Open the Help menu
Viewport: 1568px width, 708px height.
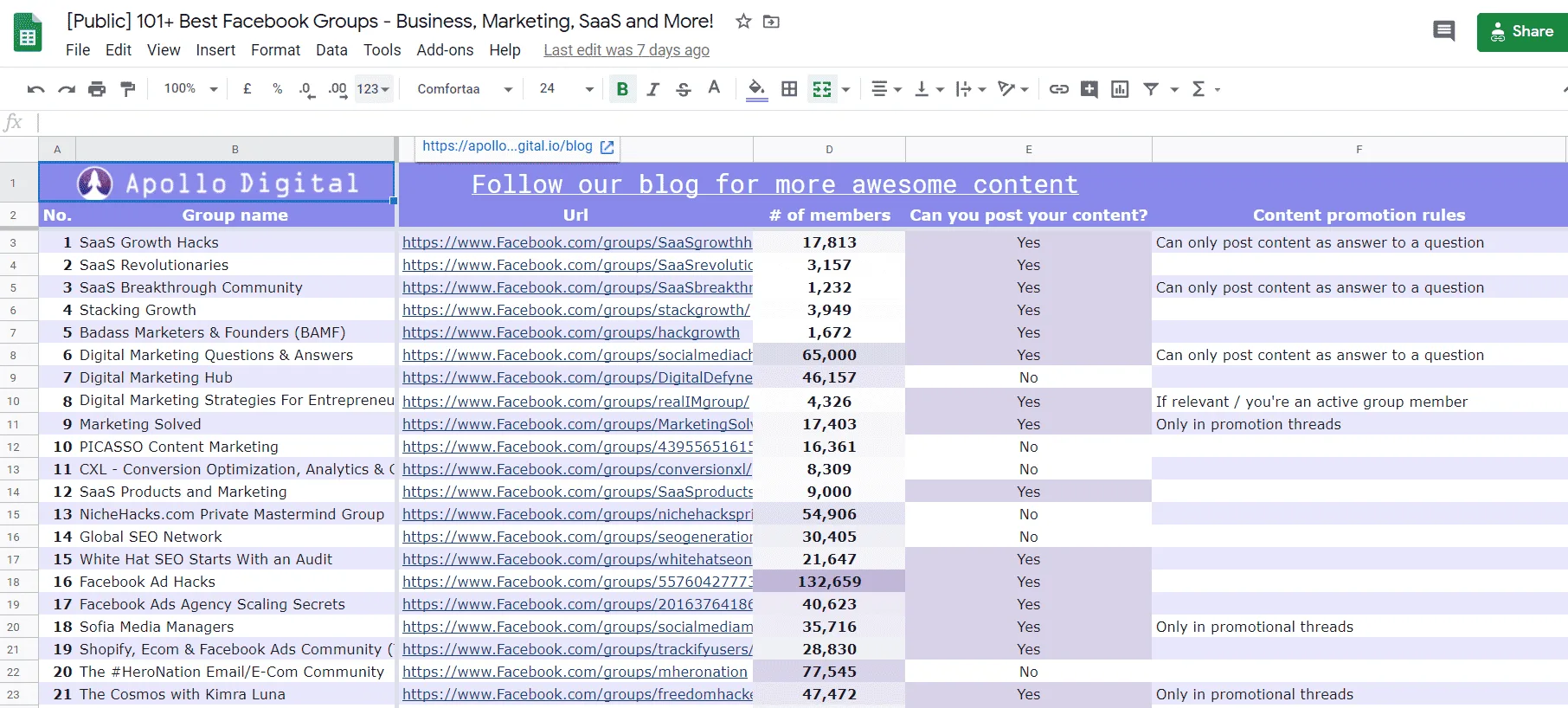coord(504,50)
